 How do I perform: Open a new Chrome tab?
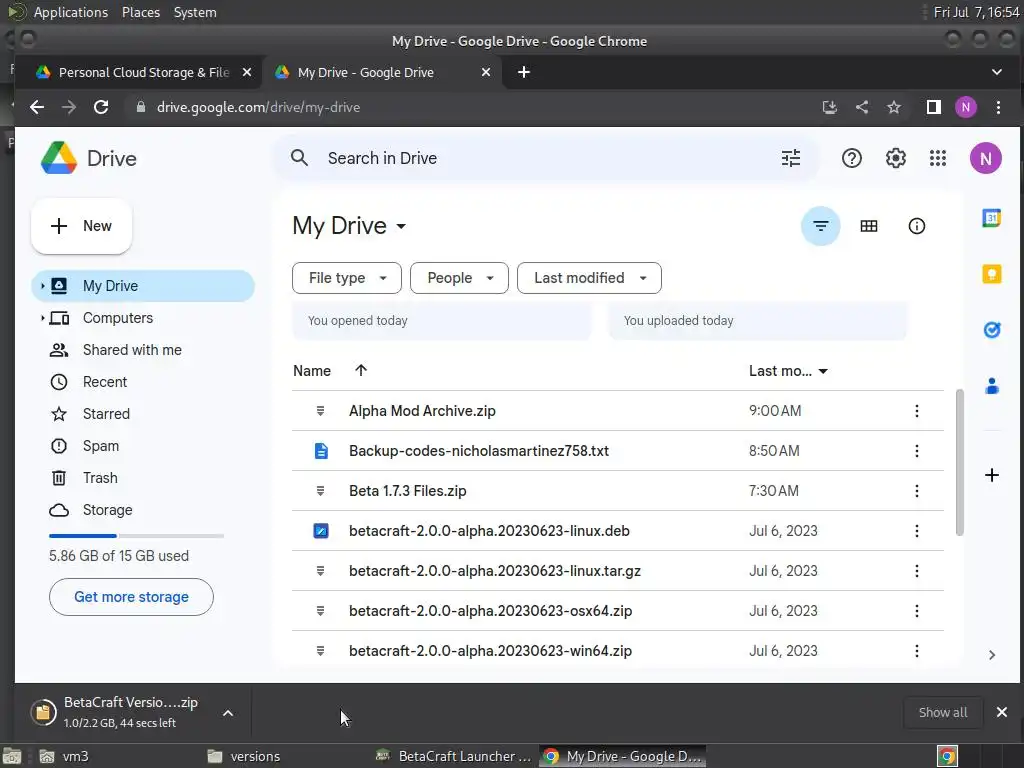pyautogui.click(x=524, y=72)
